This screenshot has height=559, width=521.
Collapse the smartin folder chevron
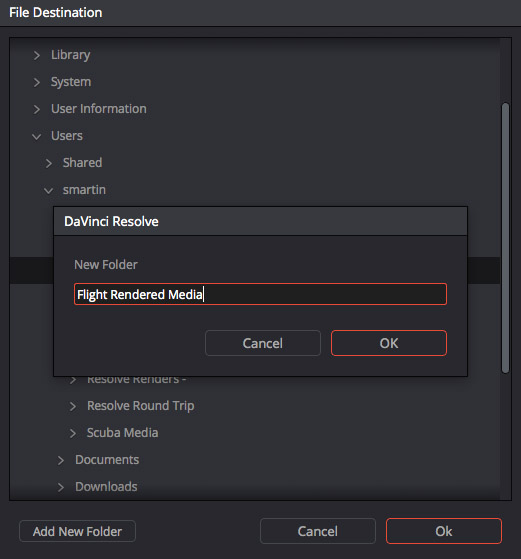[48, 190]
